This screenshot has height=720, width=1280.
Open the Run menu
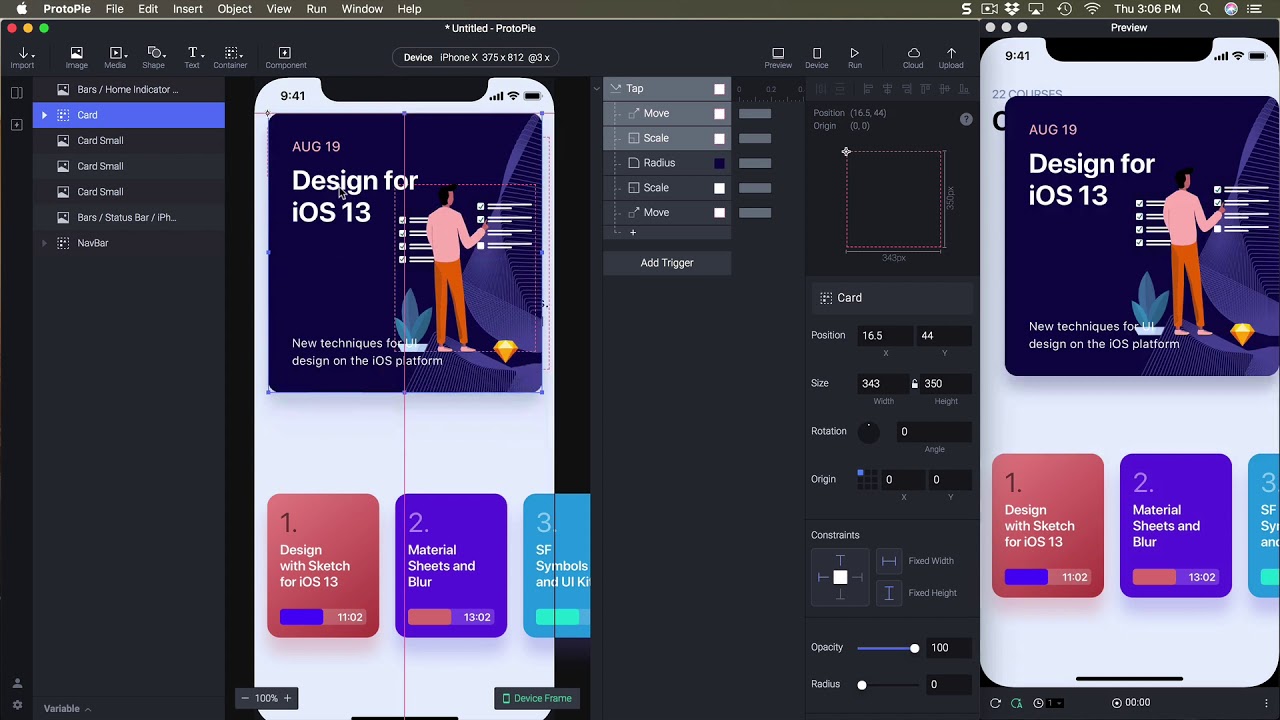(x=316, y=9)
